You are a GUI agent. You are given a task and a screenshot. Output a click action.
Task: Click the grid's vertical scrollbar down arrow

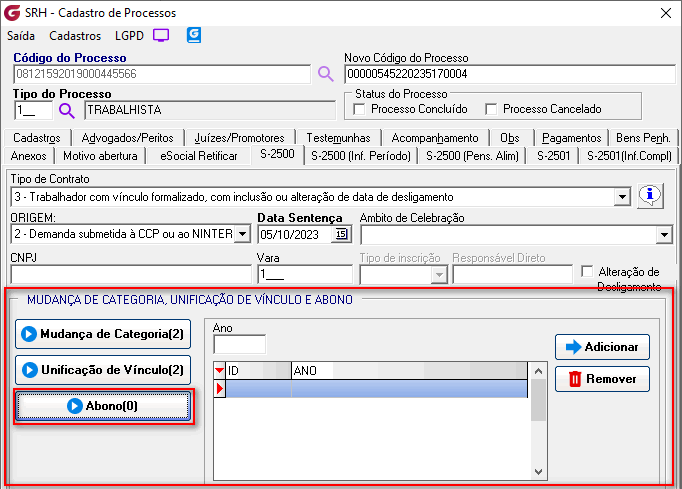[539, 471]
